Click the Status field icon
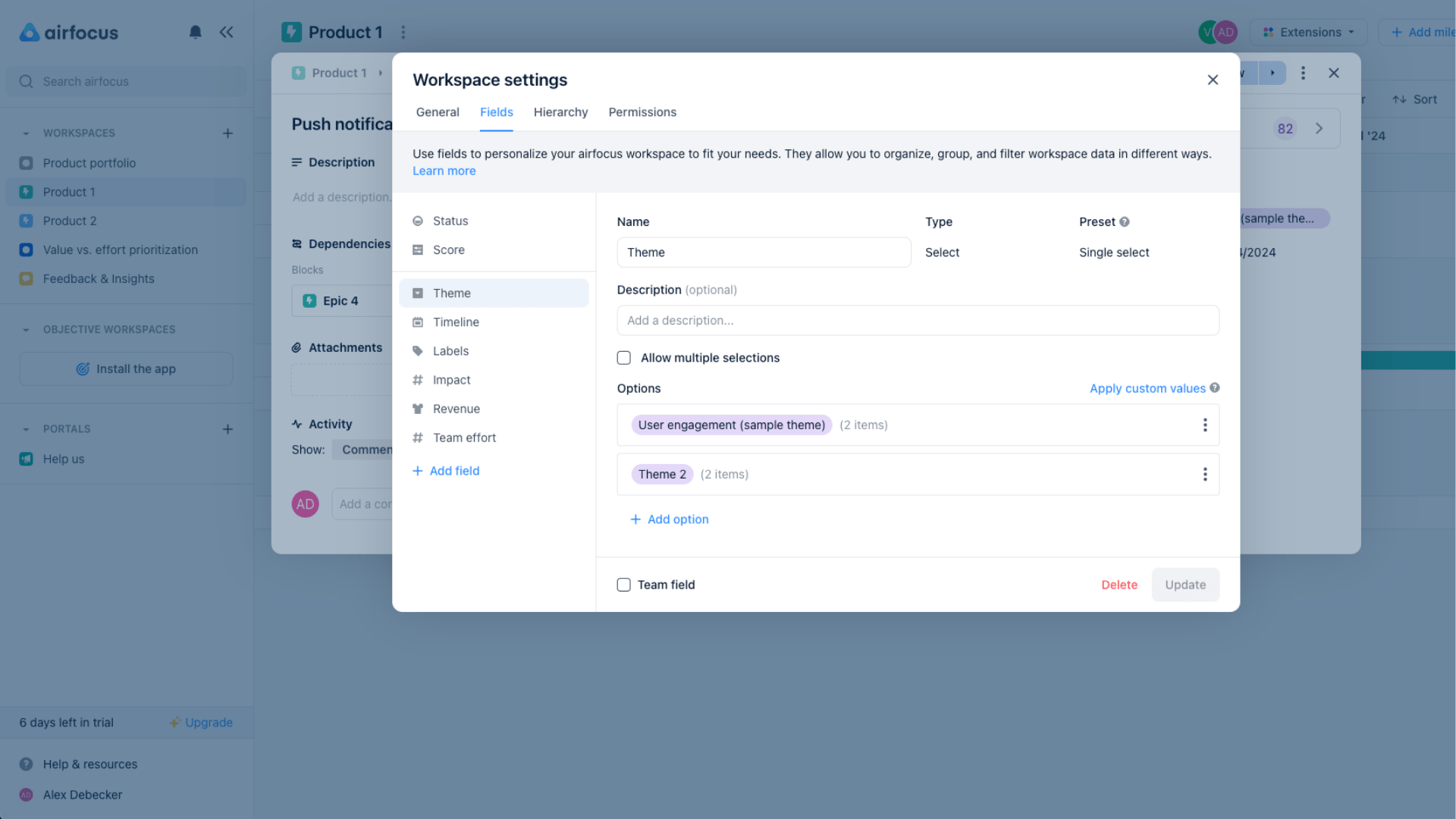This screenshot has height=819, width=1456. [417, 221]
